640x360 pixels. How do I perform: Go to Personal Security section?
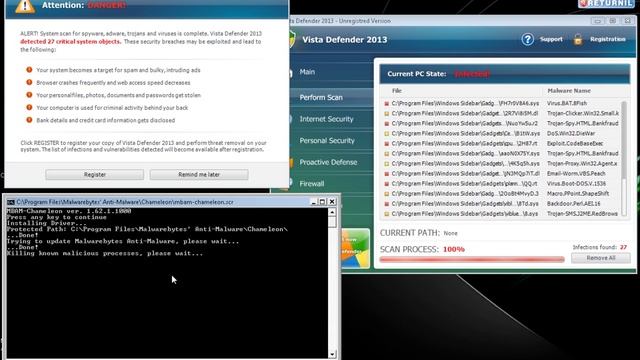(x=327, y=140)
